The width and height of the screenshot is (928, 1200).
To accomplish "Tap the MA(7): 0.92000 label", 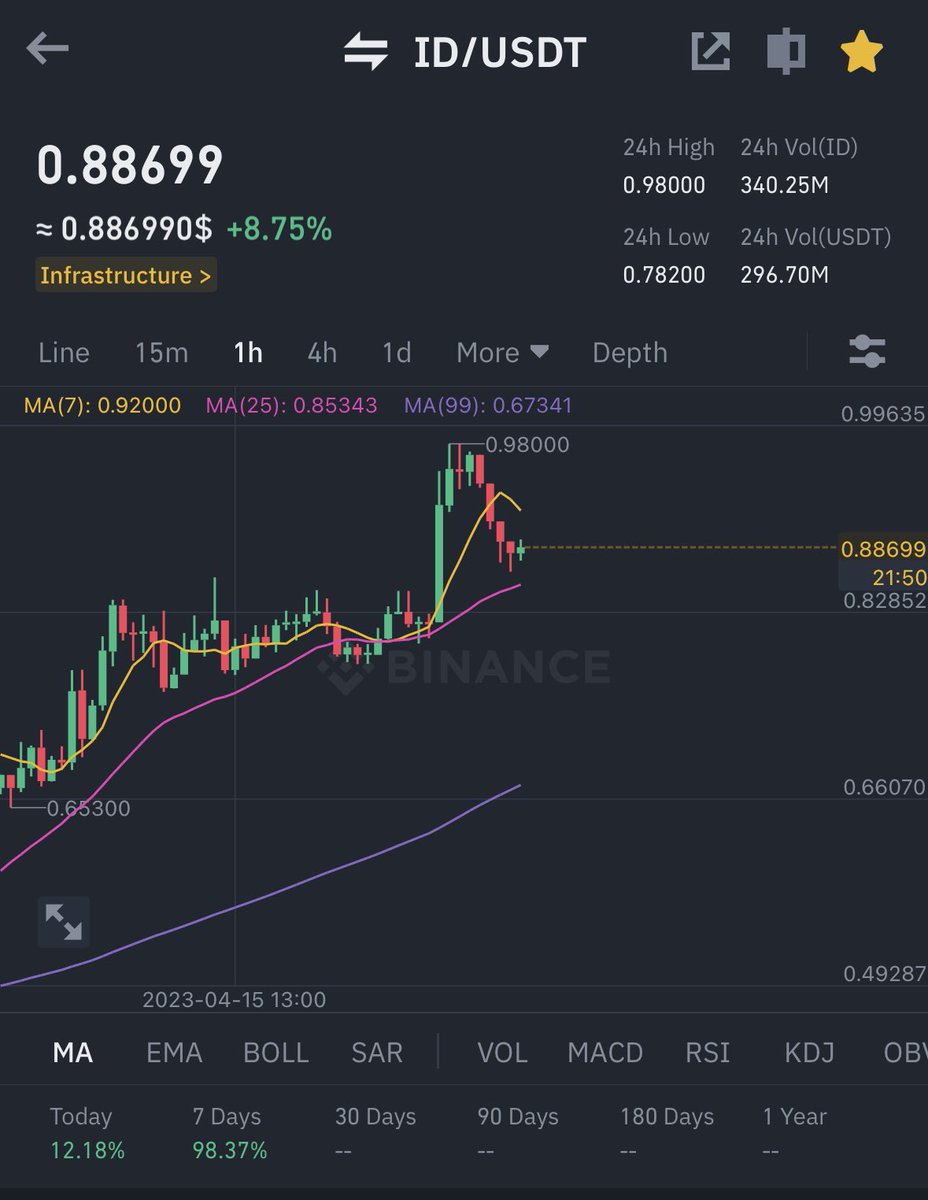I will (103, 405).
